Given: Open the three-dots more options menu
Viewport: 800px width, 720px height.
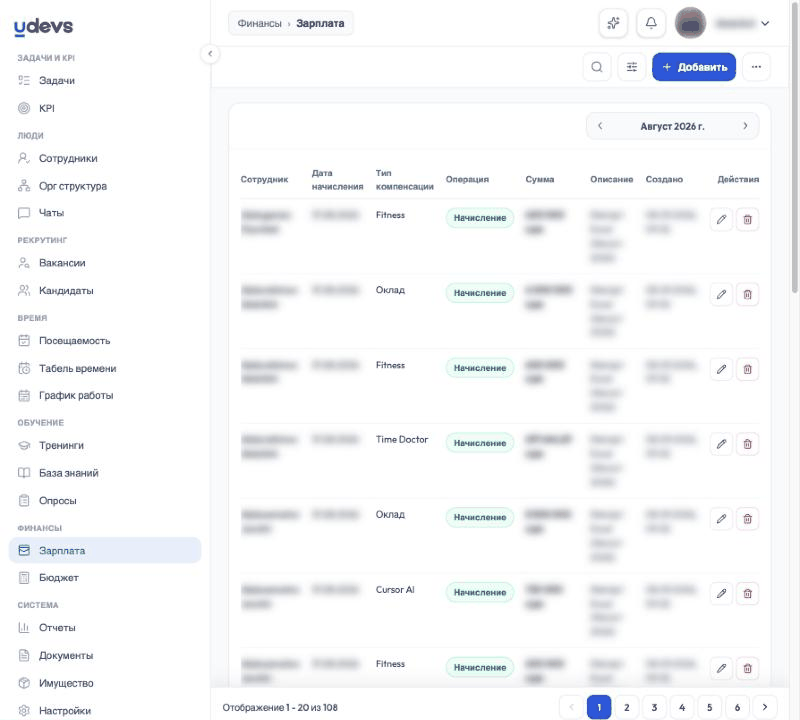Looking at the screenshot, I should coord(756,67).
